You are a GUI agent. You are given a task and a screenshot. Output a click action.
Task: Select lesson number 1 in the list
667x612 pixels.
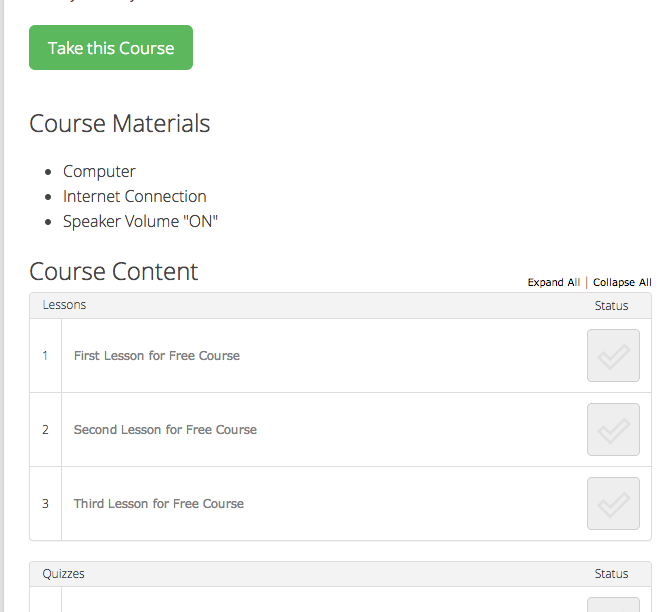(45, 356)
